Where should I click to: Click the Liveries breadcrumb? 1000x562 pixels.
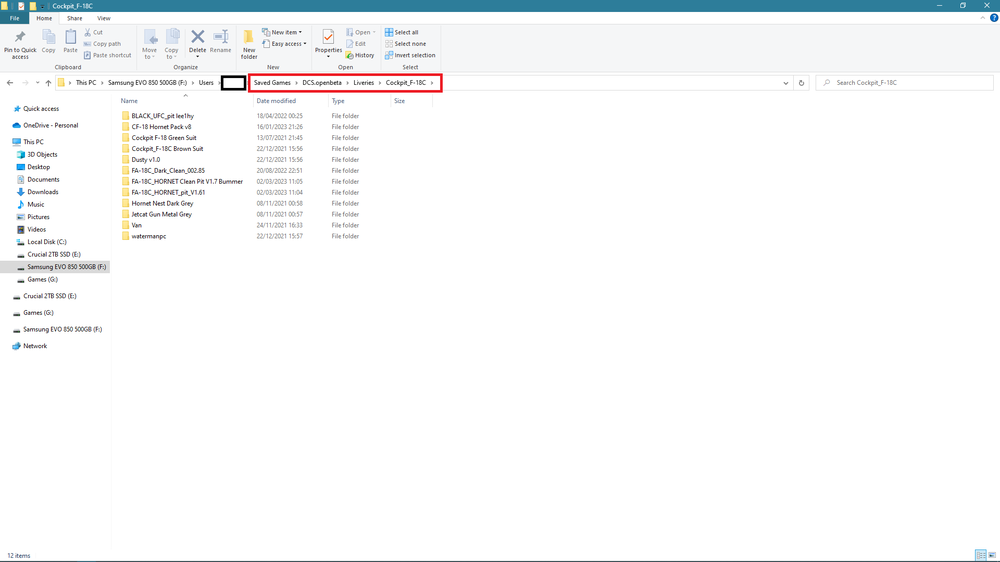(364, 83)
